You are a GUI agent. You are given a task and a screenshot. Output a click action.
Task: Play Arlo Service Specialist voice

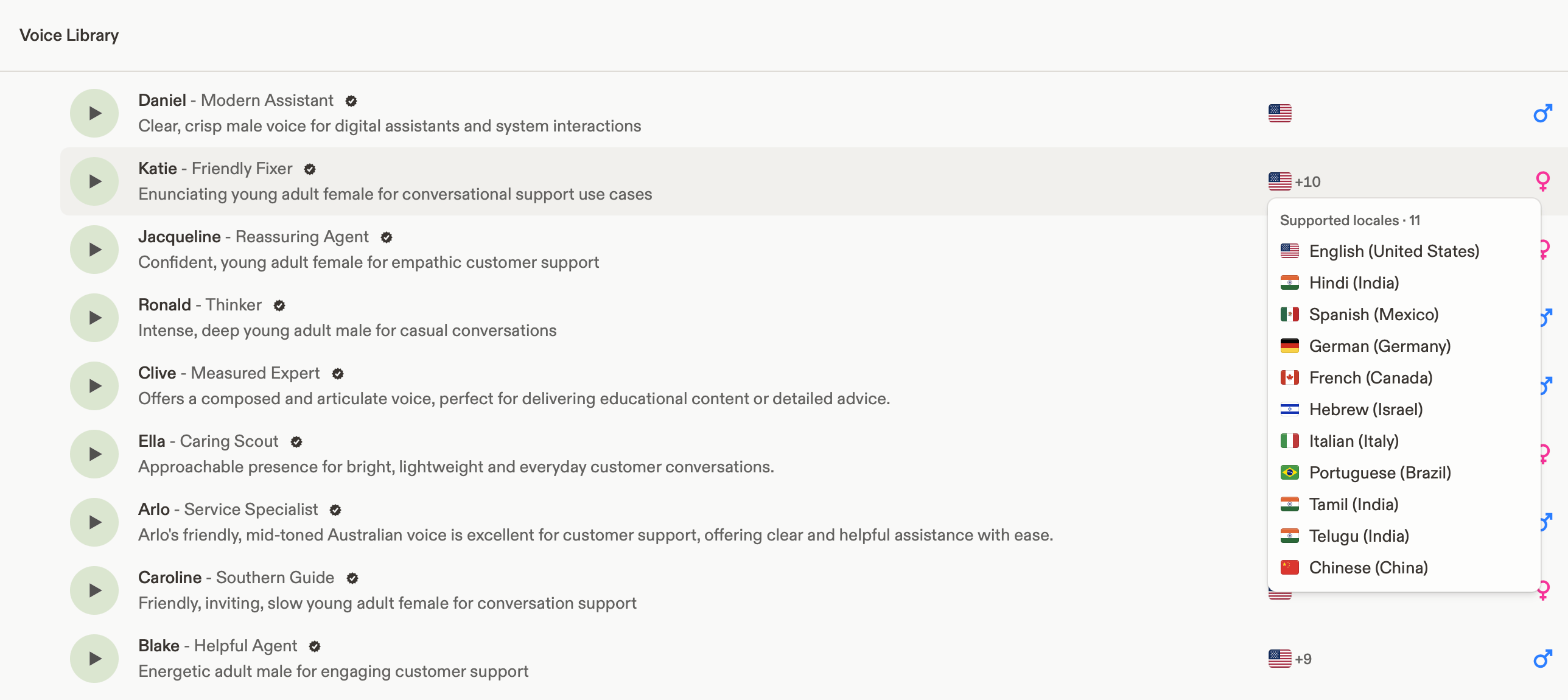pyautogui.click(x=94, y=522)
